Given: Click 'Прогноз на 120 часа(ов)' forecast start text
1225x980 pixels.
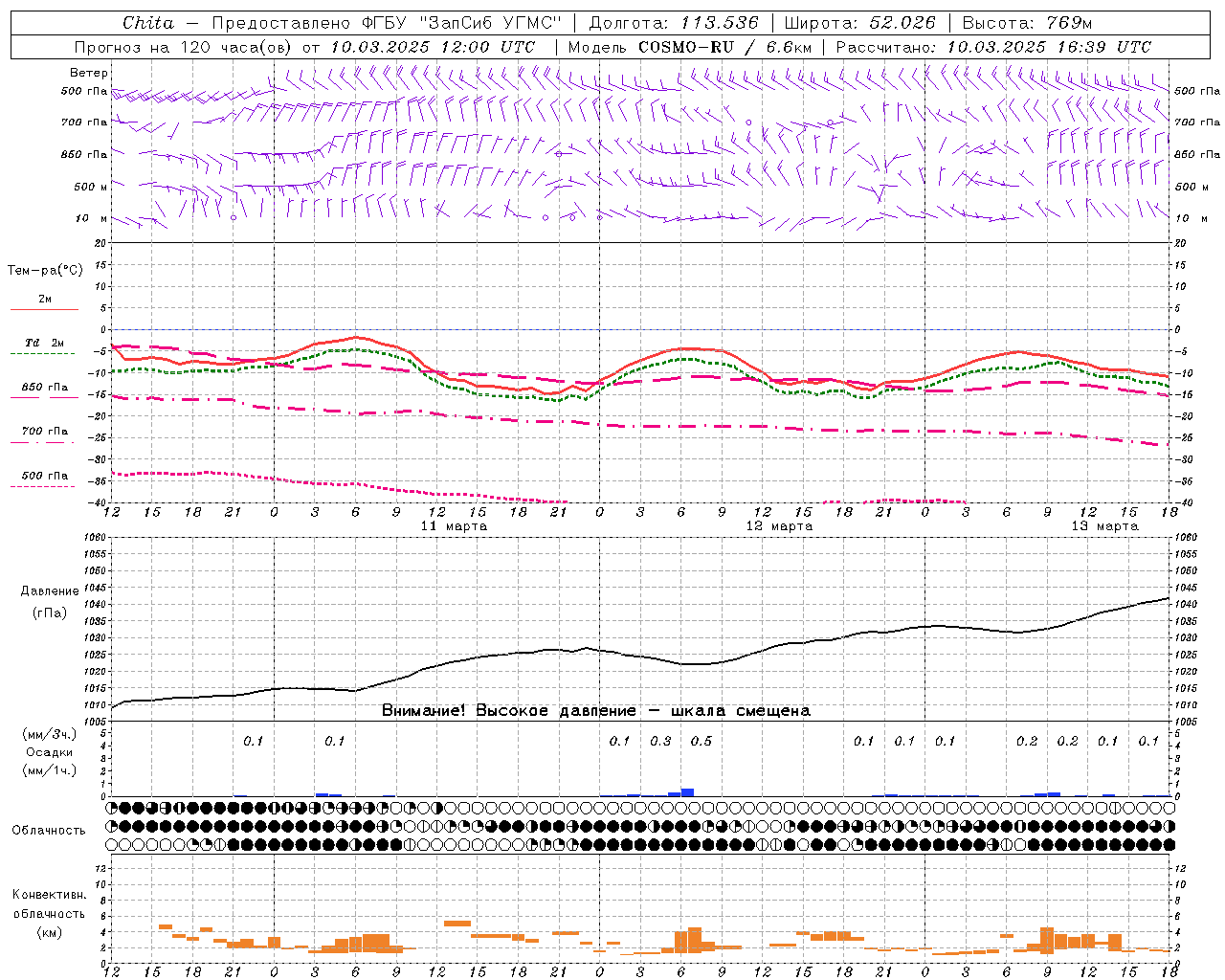Looking at the screenshot, I should pyautogui.click(x=184, y=47).
